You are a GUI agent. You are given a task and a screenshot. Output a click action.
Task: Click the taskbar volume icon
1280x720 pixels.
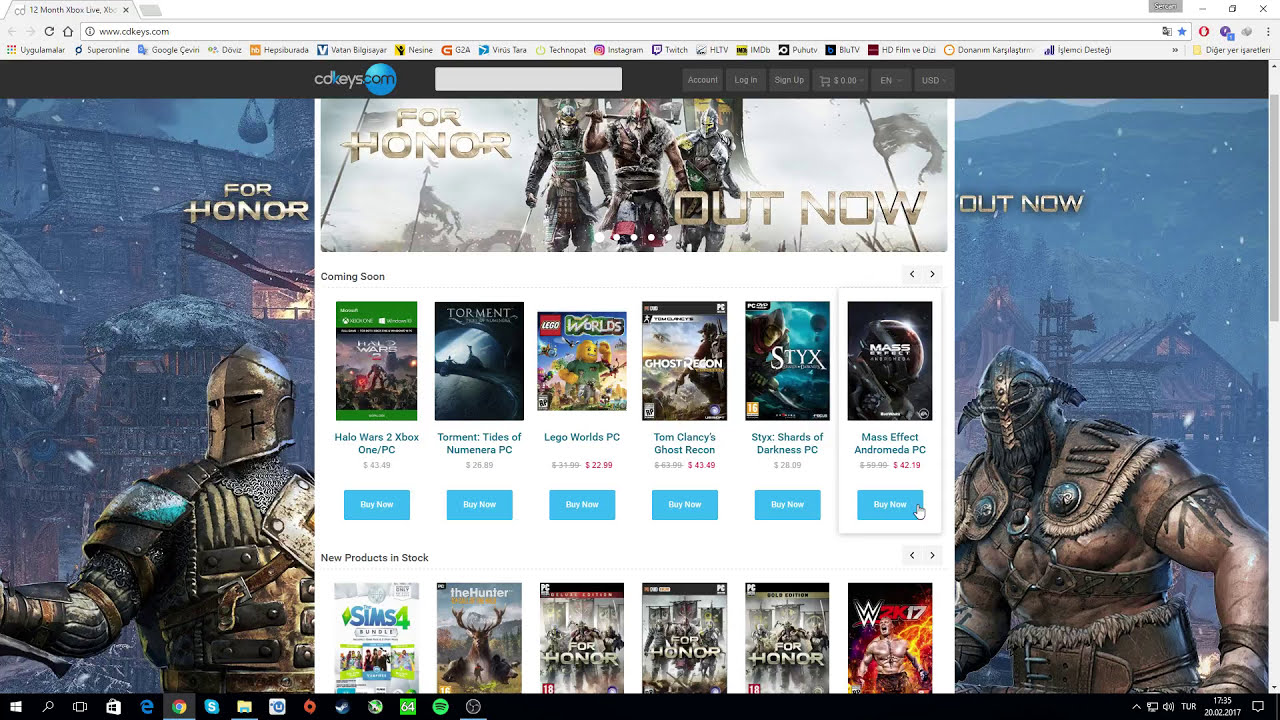point(1168,707)
